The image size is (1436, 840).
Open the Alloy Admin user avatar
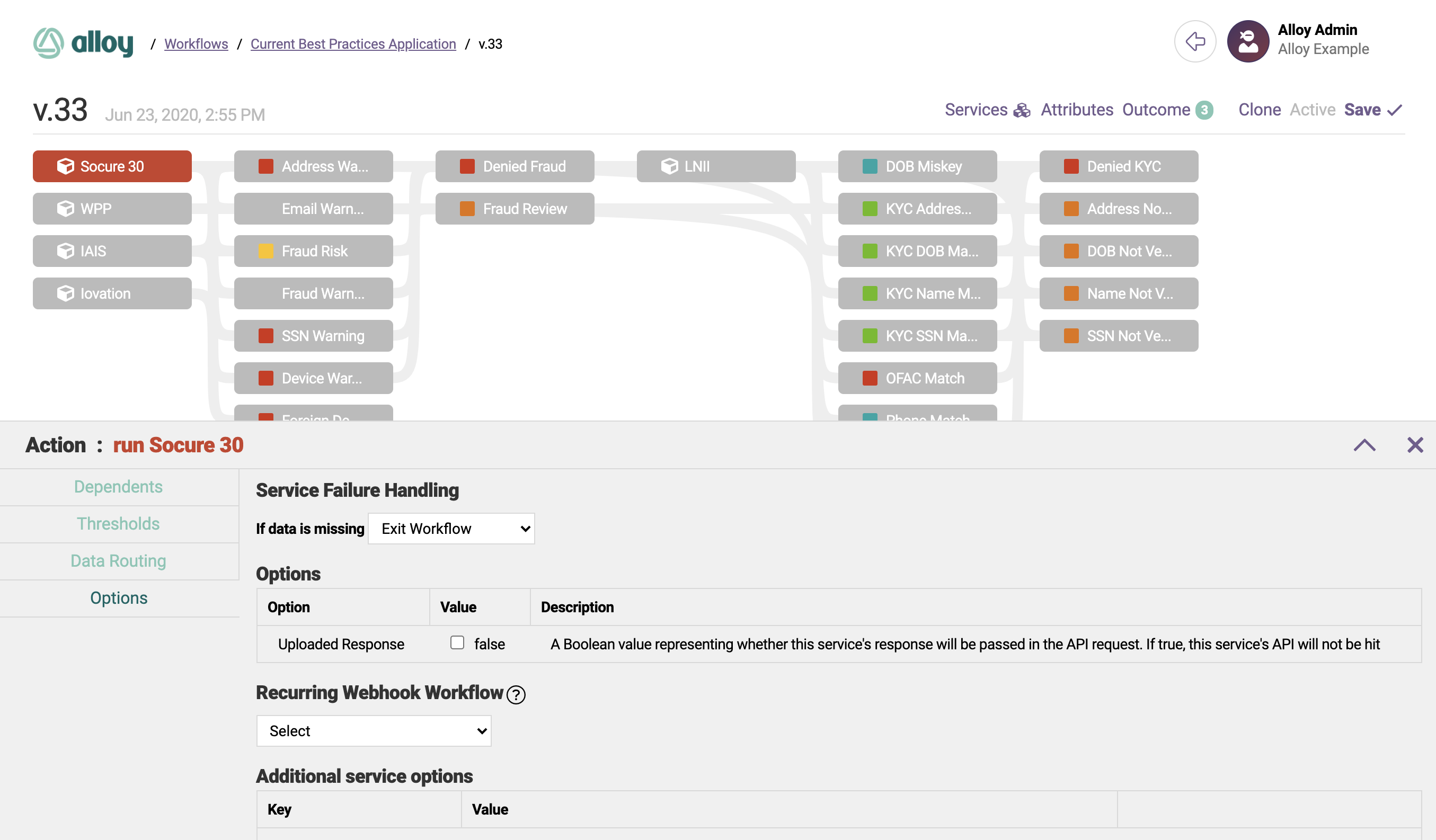click(x=1248, y=41)
